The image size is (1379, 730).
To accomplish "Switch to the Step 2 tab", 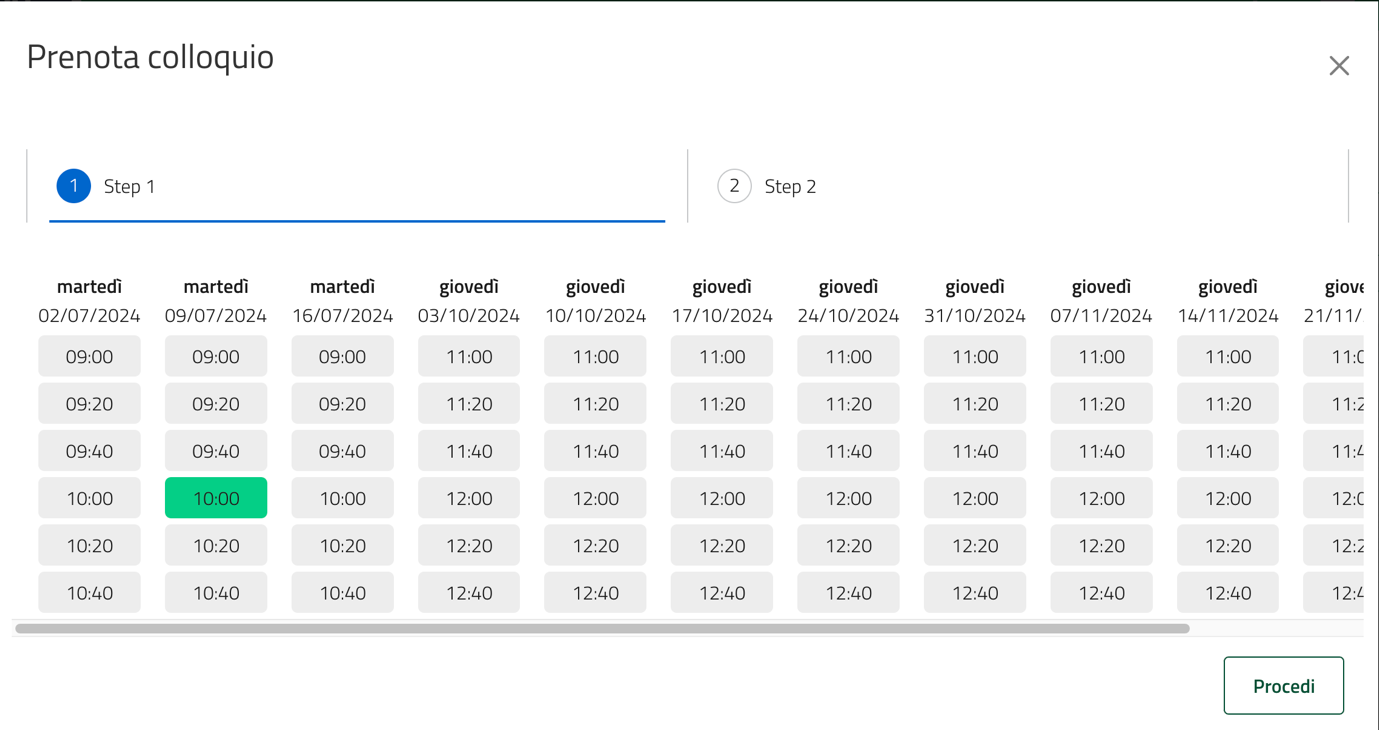I will click(790, 187).
